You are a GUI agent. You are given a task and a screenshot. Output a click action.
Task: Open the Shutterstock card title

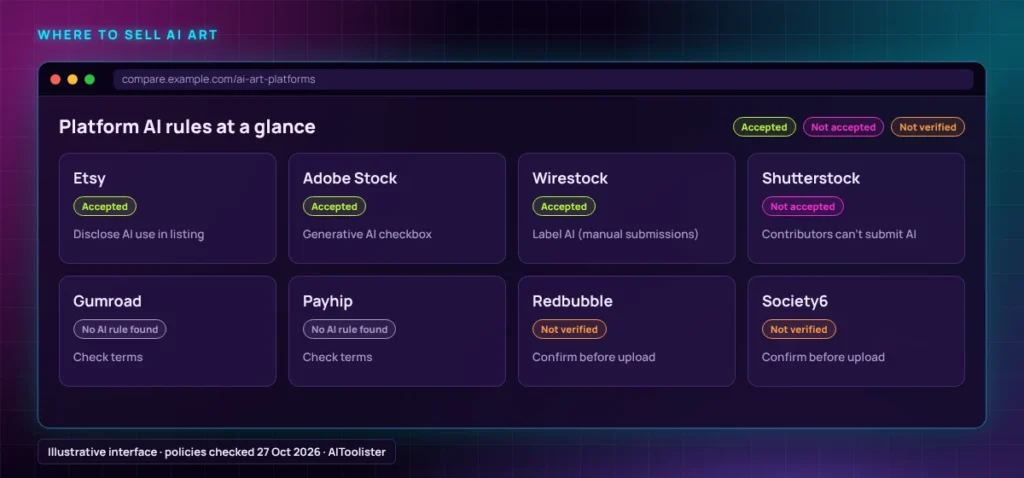click(810, 178)
